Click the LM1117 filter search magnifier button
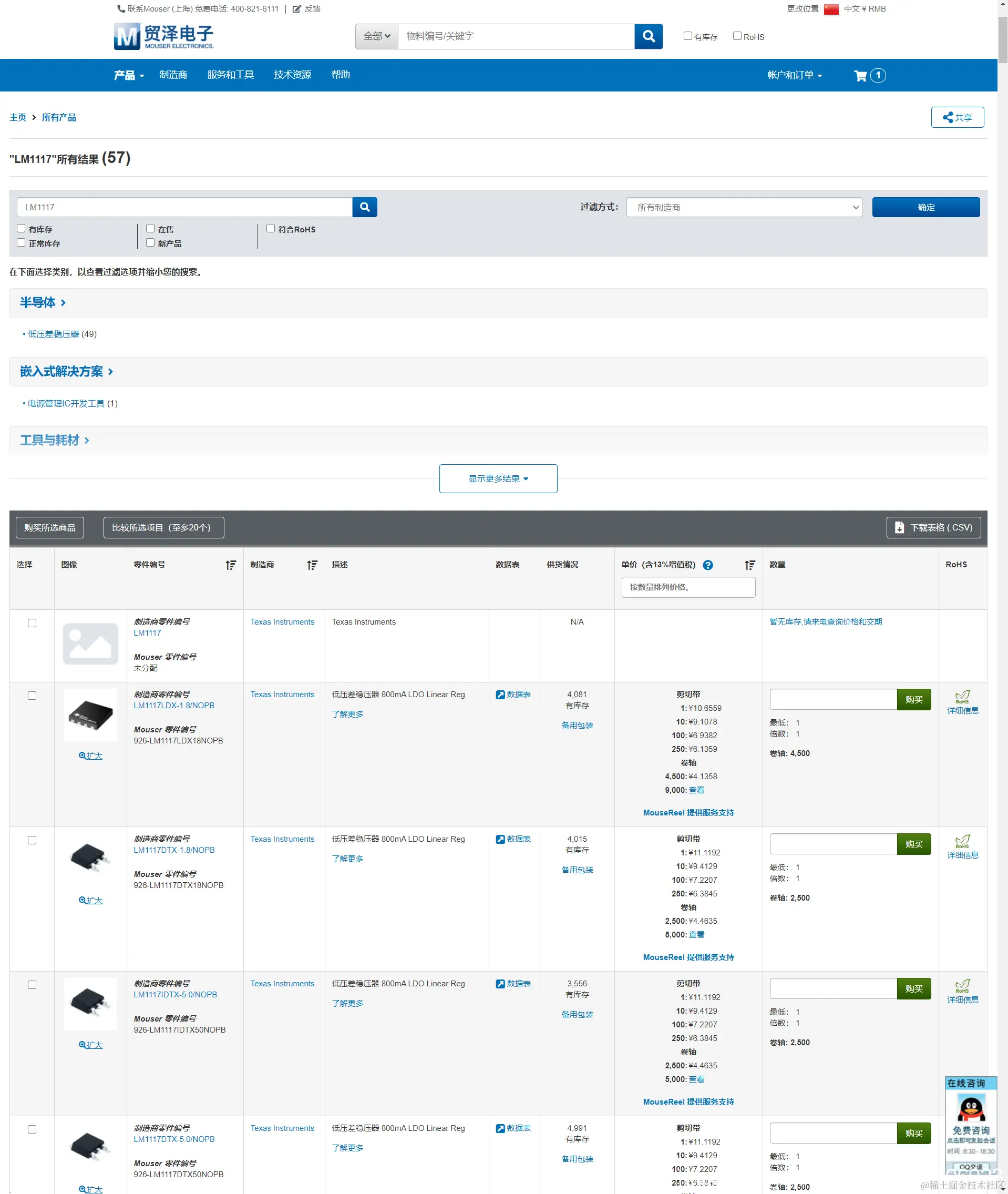 click(x=365, y=207)
